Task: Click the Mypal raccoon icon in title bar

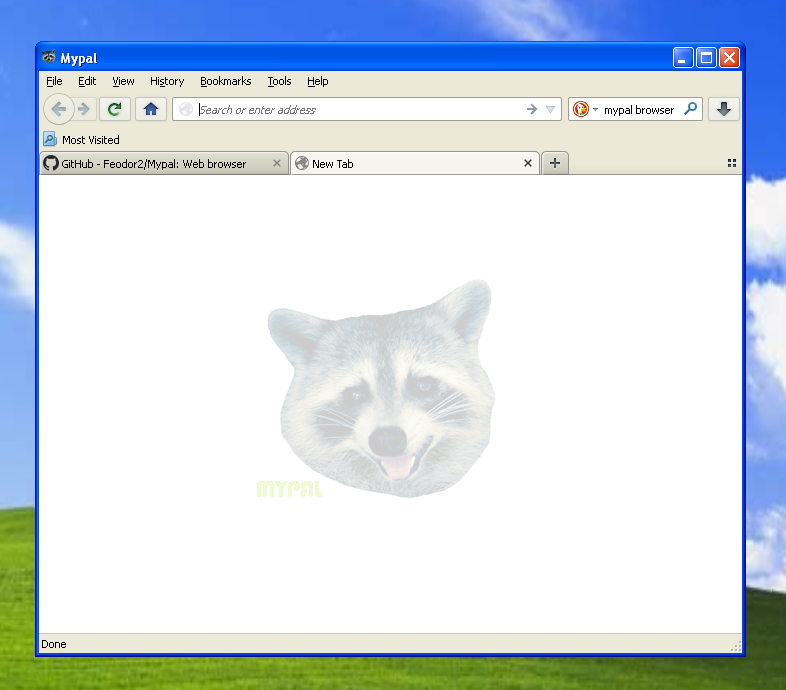Action: [49, 57]
